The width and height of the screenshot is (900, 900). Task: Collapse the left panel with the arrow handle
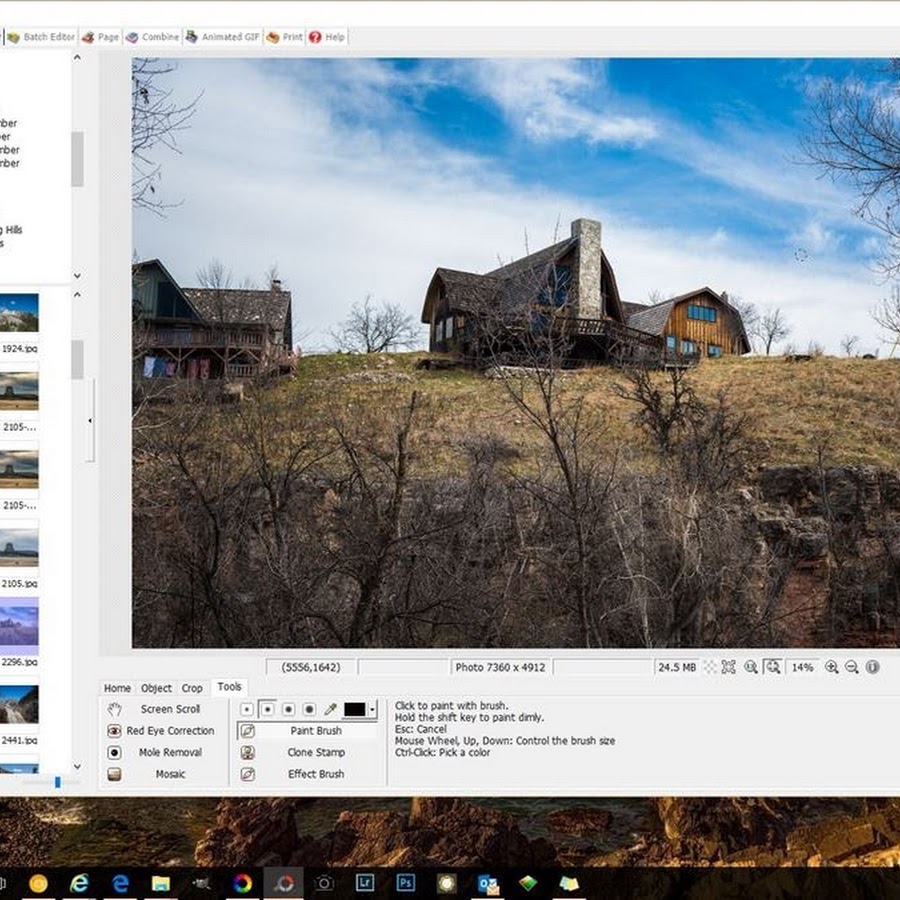pos(90,420)
